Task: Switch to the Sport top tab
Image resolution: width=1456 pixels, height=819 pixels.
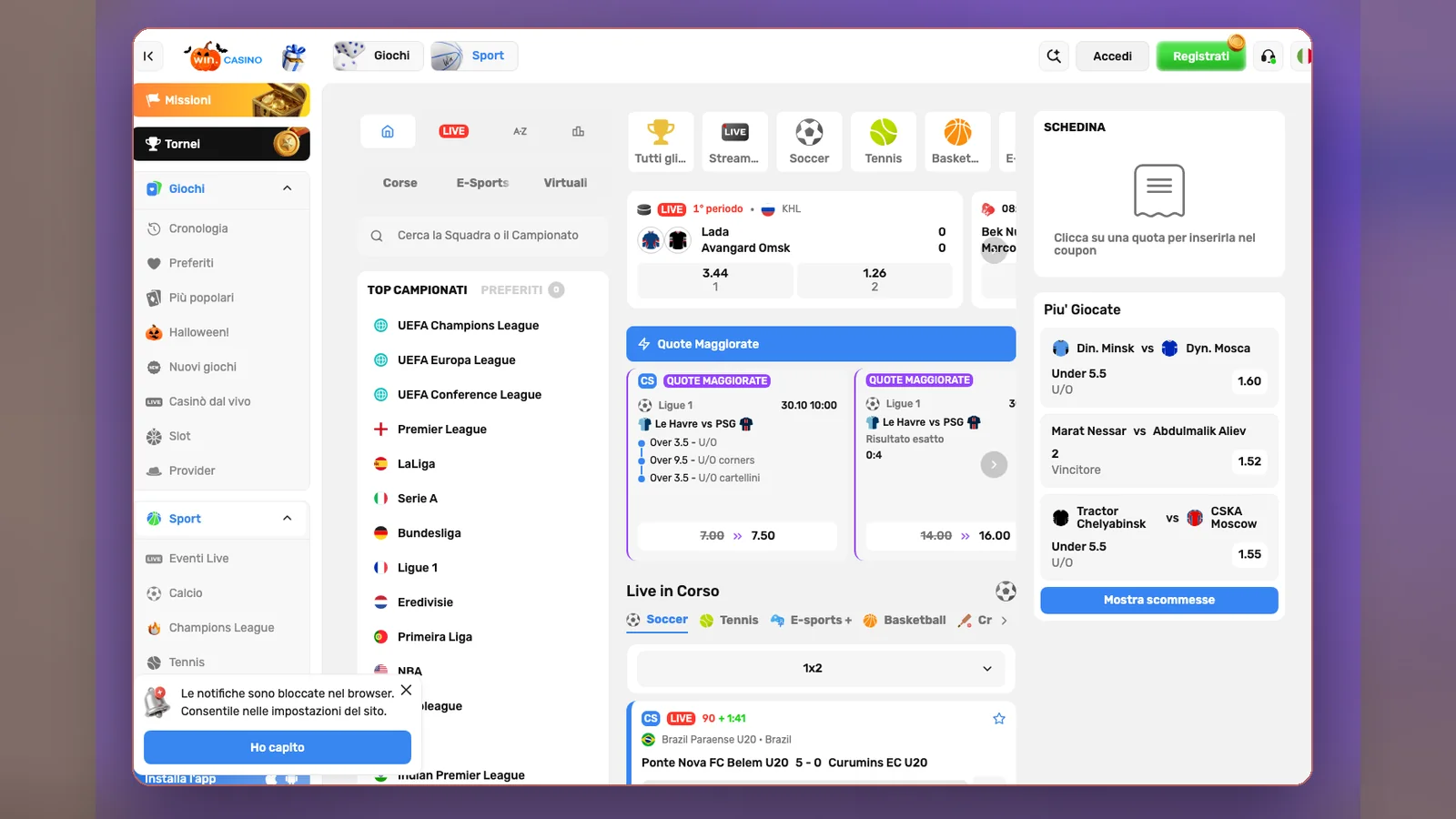Action: click(x=474, y=56)
